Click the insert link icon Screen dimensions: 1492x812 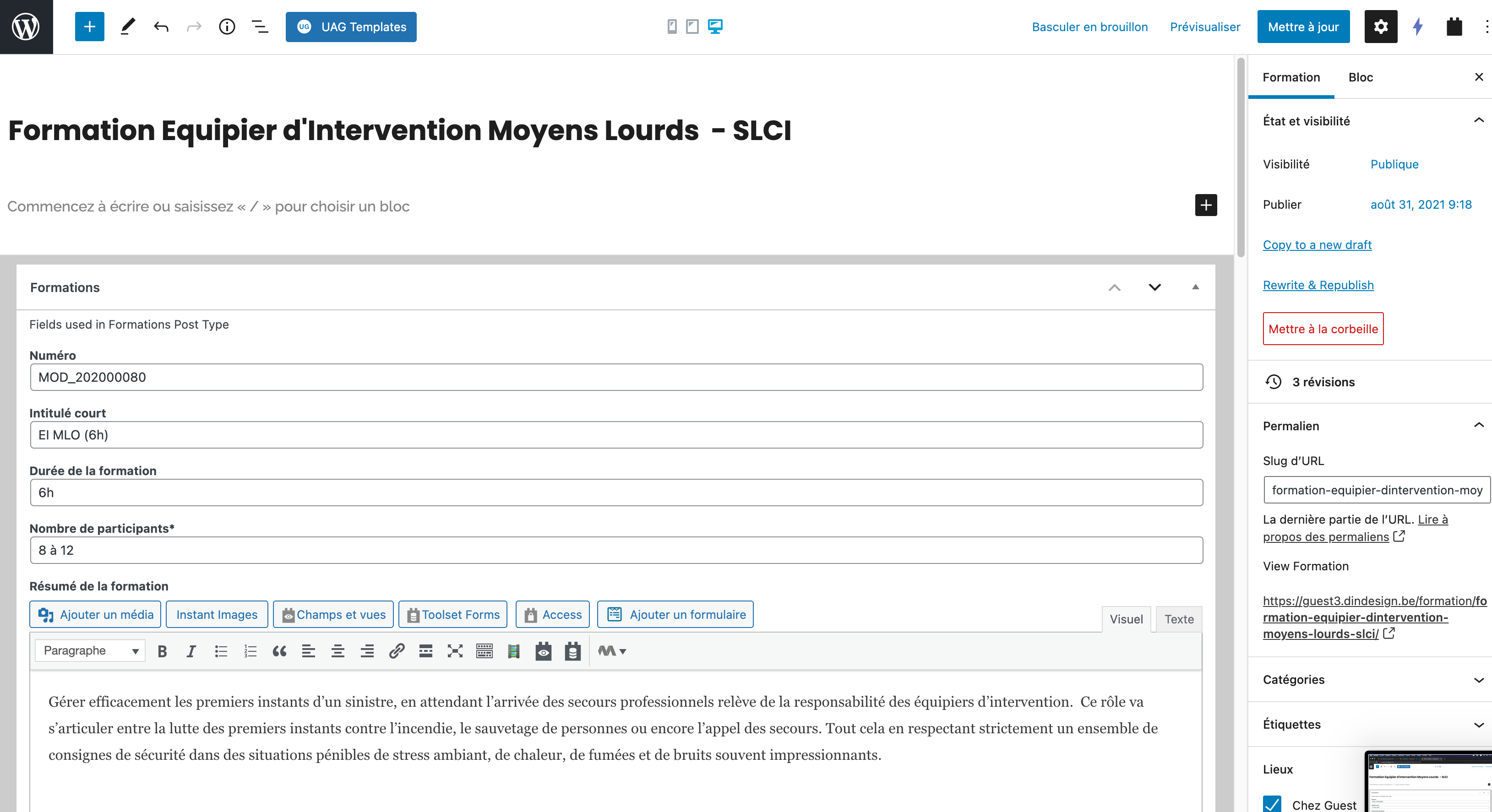[396, 651]
